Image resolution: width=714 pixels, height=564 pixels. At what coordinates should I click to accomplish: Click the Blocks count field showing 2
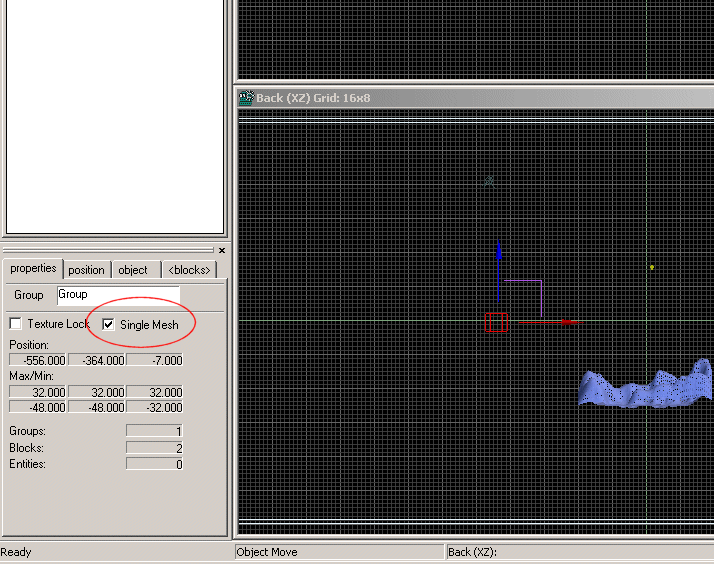(155, 448)
